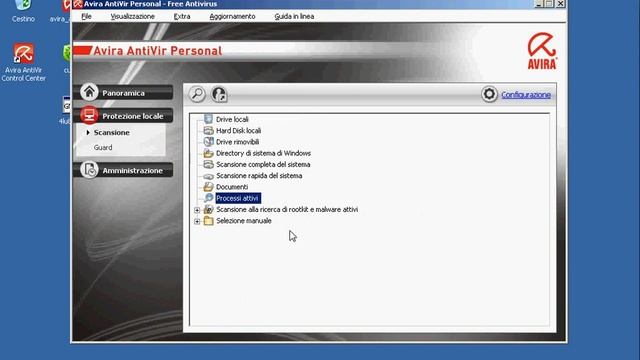Close the Avira AntiVir window
Viewport: 640px width, 360px height.
560,4
